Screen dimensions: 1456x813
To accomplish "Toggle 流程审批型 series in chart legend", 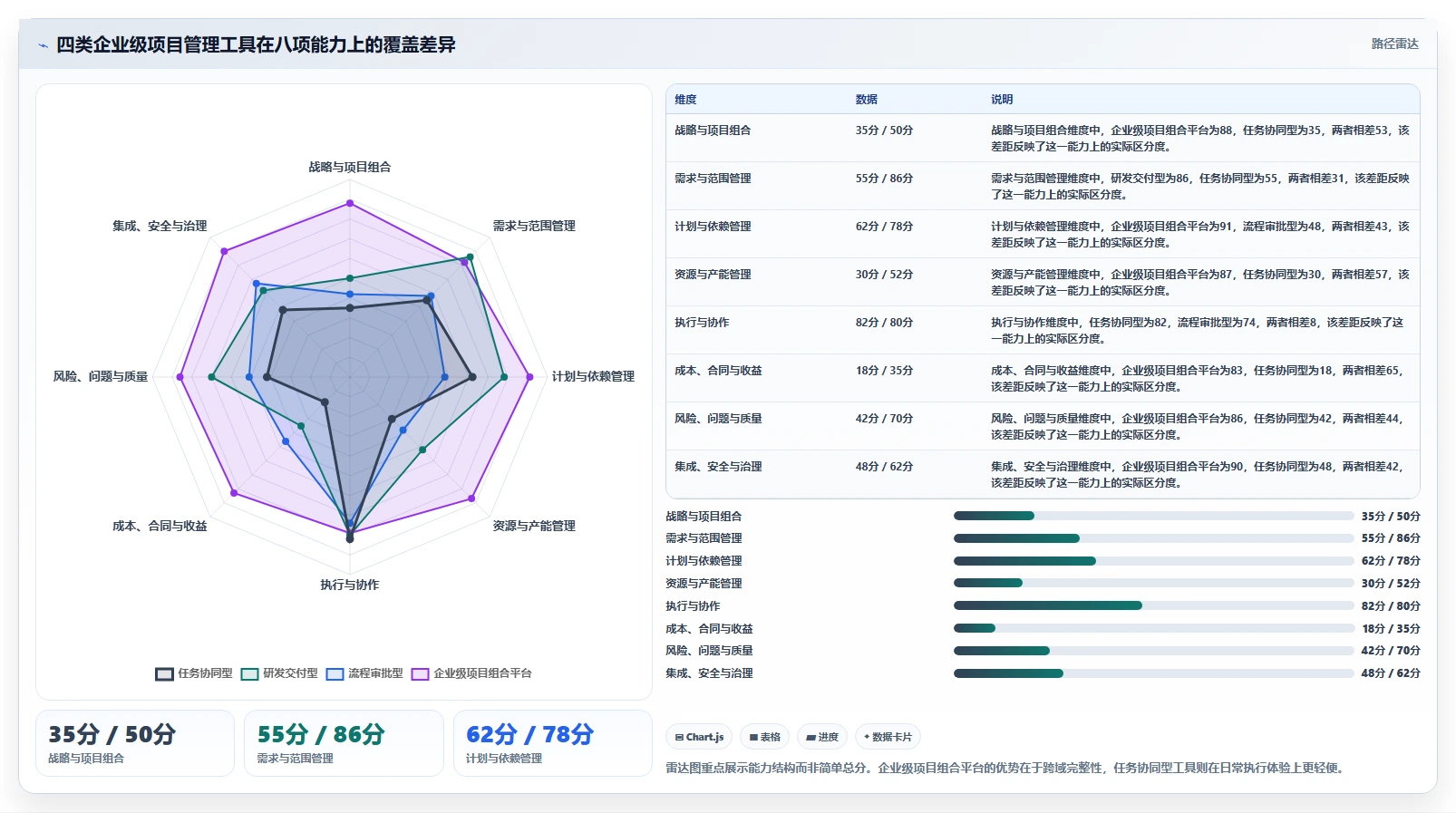I will click(364, 673).
